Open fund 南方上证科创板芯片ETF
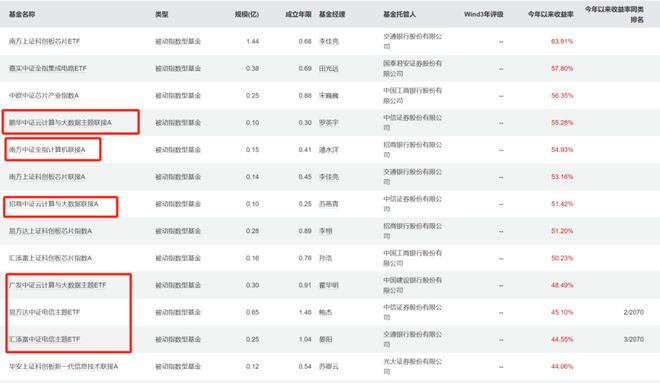 (x=44, y=41)
